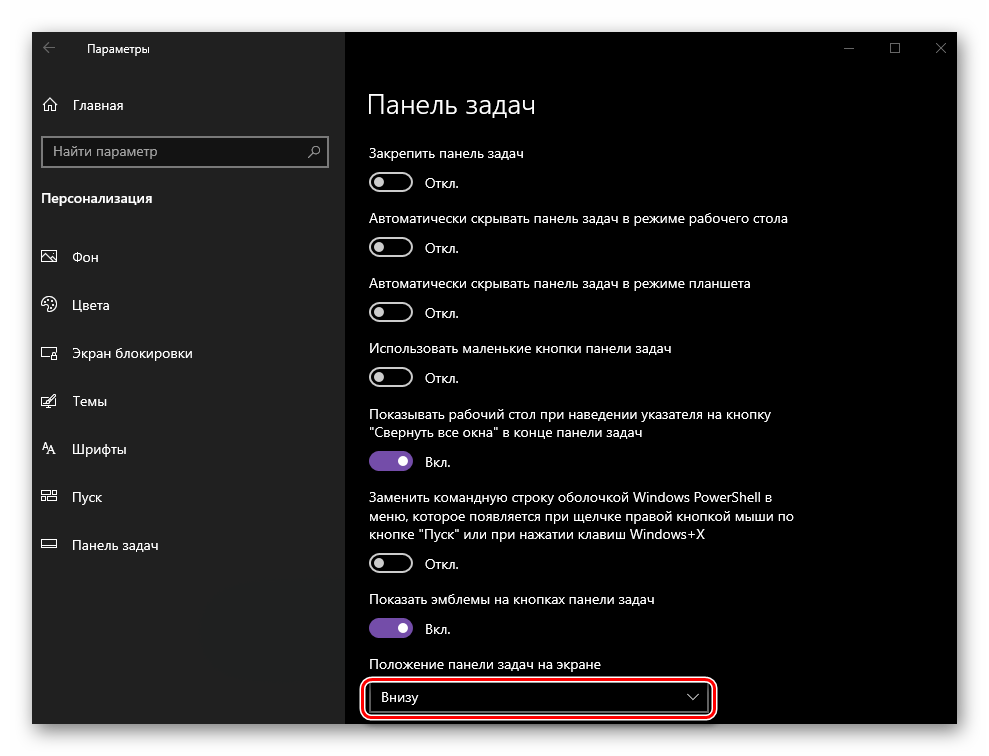Click the chevron arrow in the position combo box
This screenshot has height=756, width=989.
[693, 697]
